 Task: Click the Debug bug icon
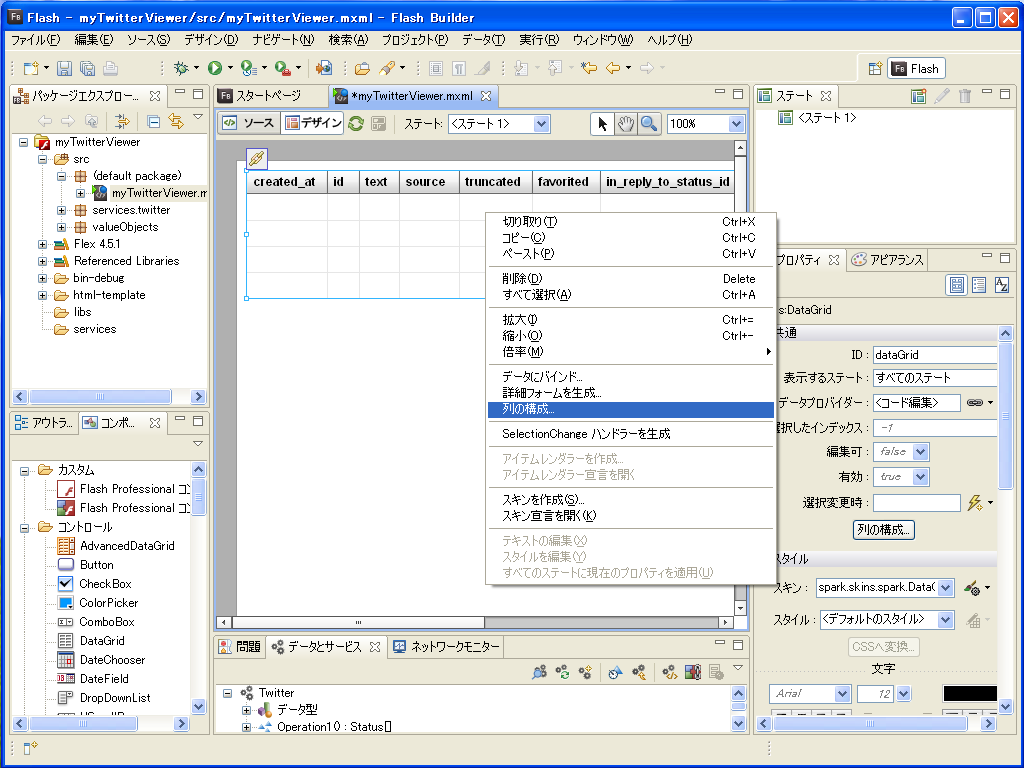(181, 67)
